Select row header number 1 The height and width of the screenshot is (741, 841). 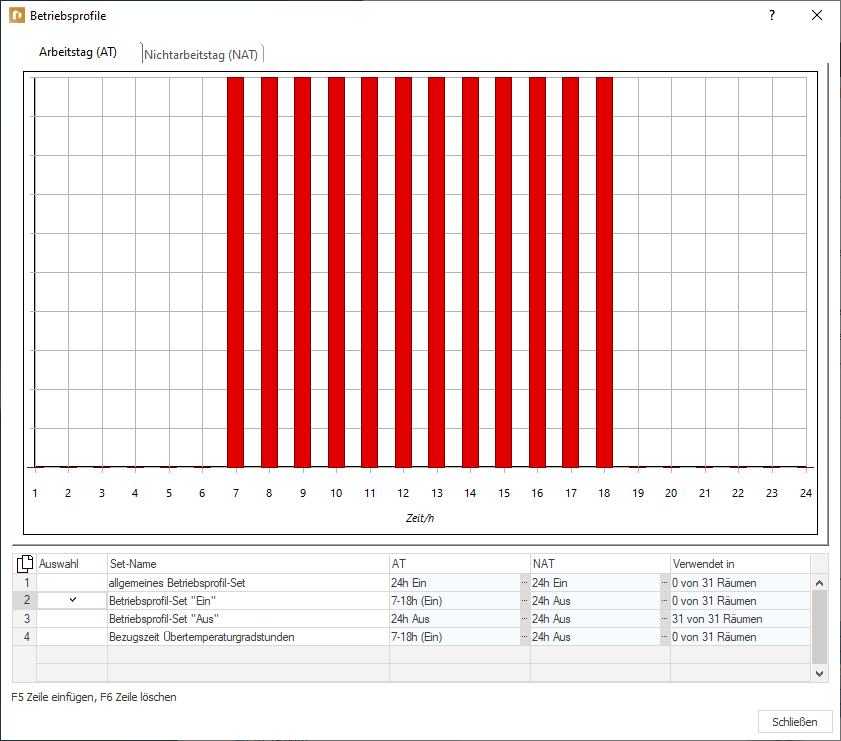(x=27, y=583)
